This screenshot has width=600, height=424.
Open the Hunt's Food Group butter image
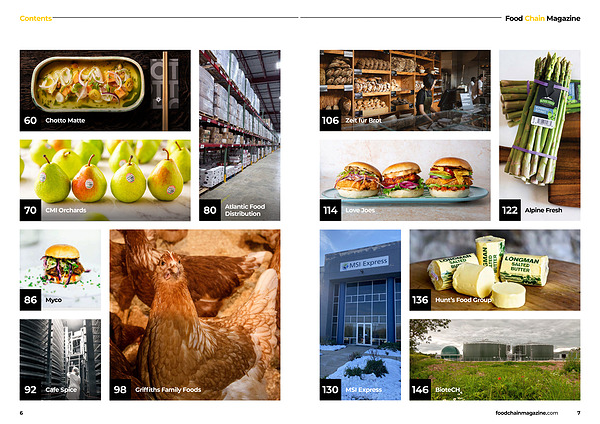tap(495, 270)
